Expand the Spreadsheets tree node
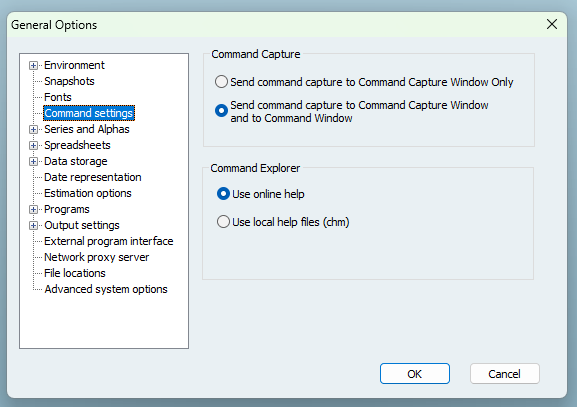 point(33,145)
